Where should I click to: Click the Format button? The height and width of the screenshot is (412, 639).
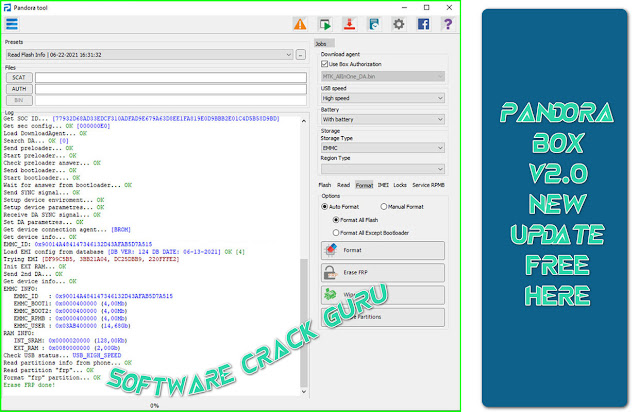point(383,250)
